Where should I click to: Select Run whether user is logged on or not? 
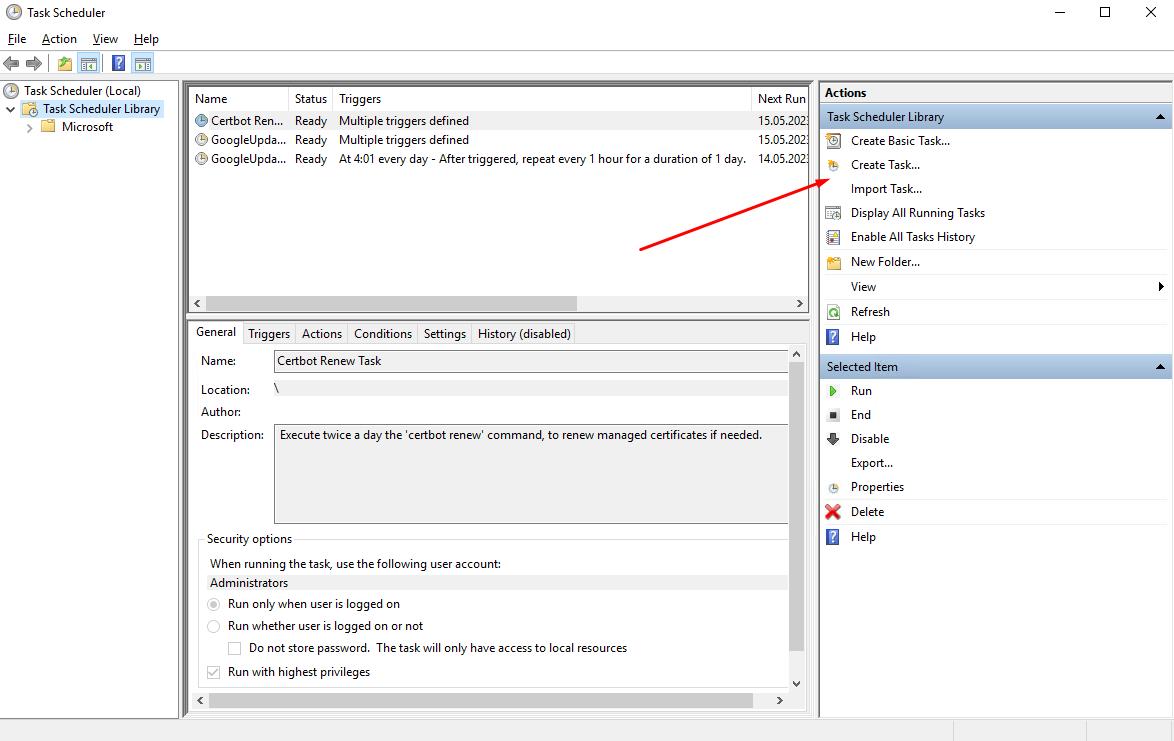[x=214, y=626]
